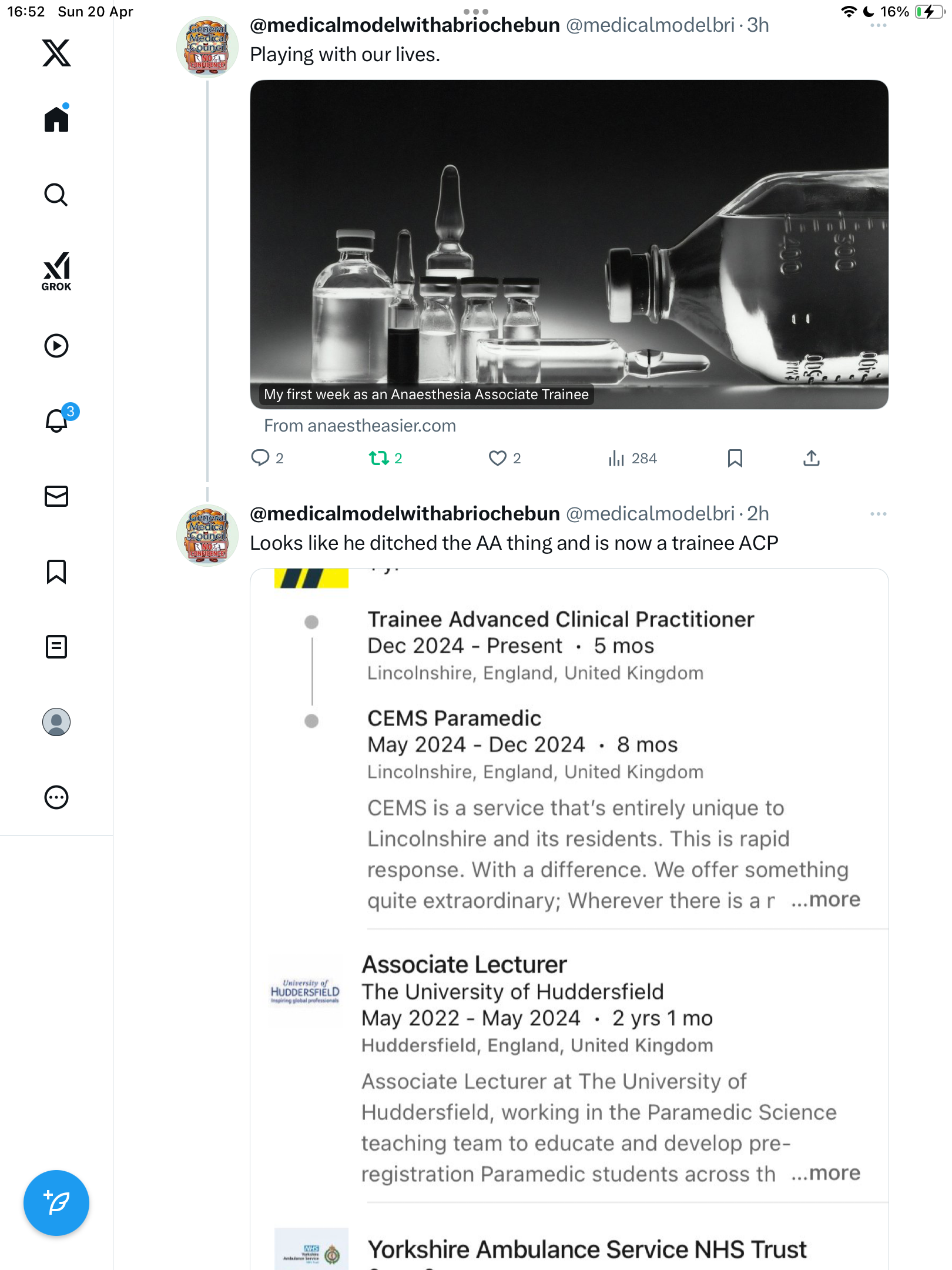This screenshot has height=1270, width=952.
Task: Select 'The University of Huddersfield' employer line
Action: 512,992
